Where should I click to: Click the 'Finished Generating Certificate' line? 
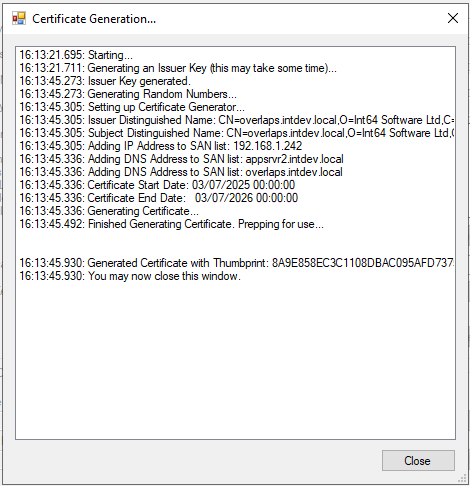pos(172,224)
